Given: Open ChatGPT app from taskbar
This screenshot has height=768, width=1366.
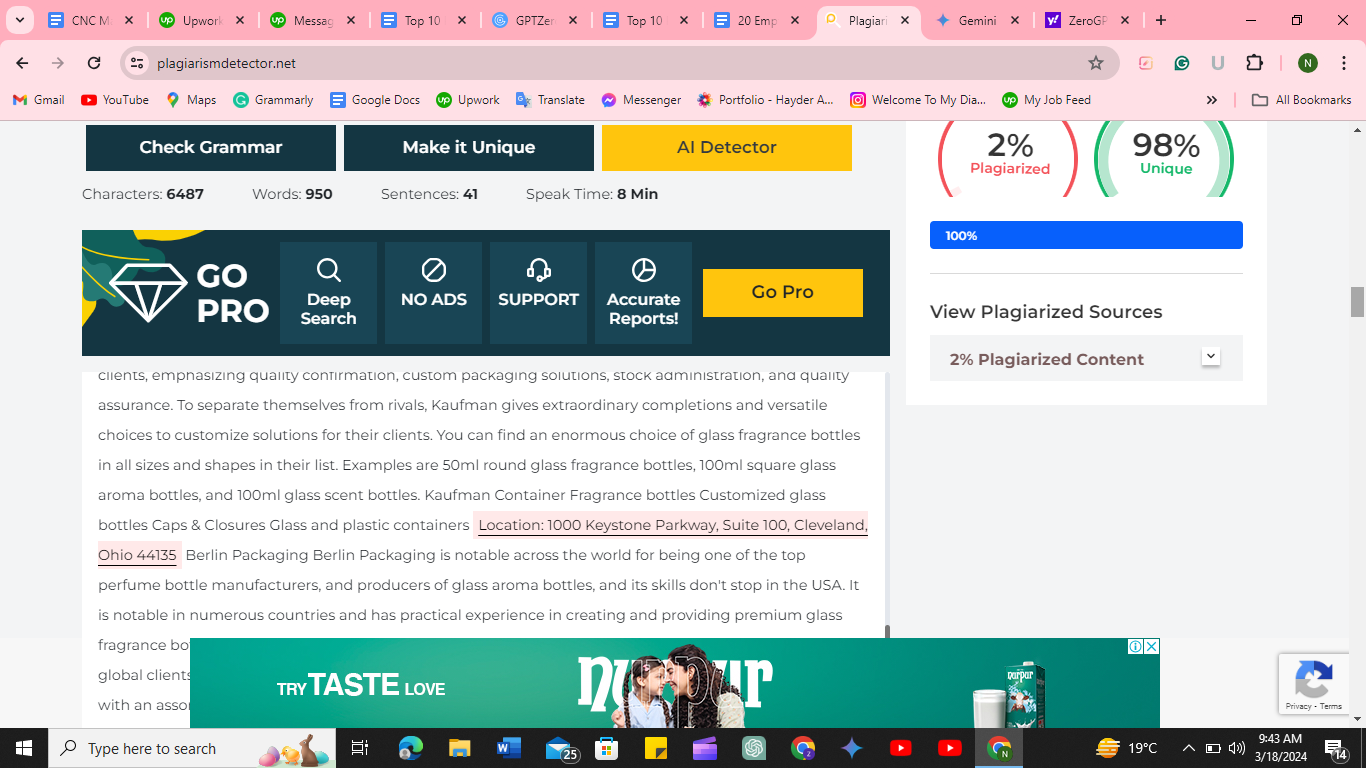Looking at the screenshot, I should 754,748.
